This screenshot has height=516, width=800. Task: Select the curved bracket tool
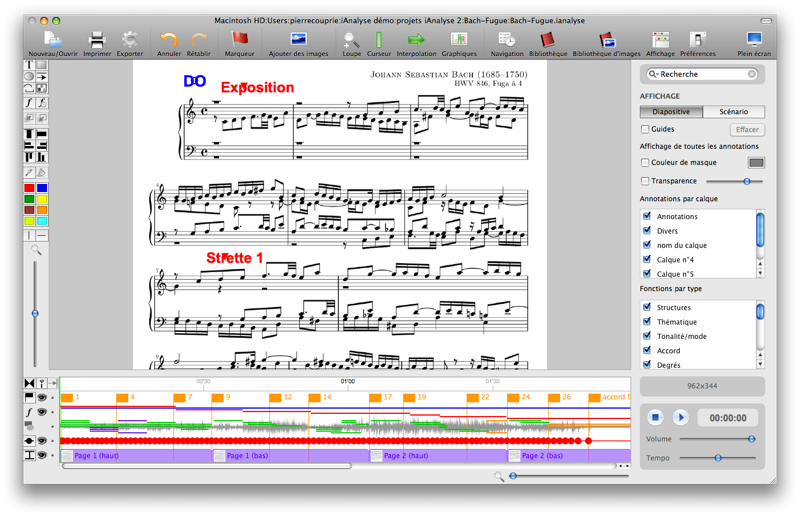pyautogui.click(x=29, y=88)
